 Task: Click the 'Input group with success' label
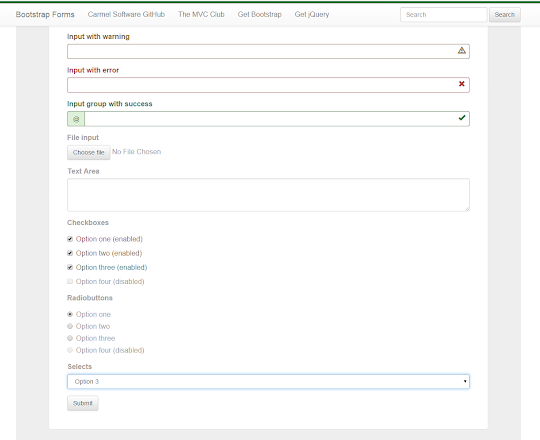pos(110,104)
